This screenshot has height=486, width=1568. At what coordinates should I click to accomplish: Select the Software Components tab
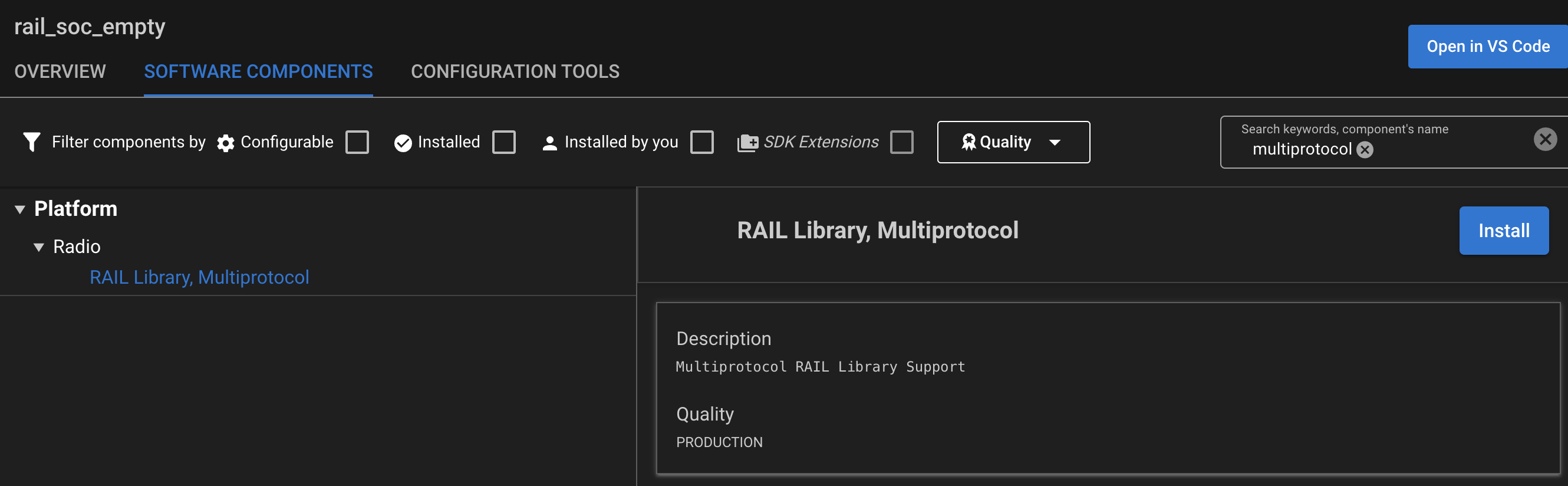point(258,71)
